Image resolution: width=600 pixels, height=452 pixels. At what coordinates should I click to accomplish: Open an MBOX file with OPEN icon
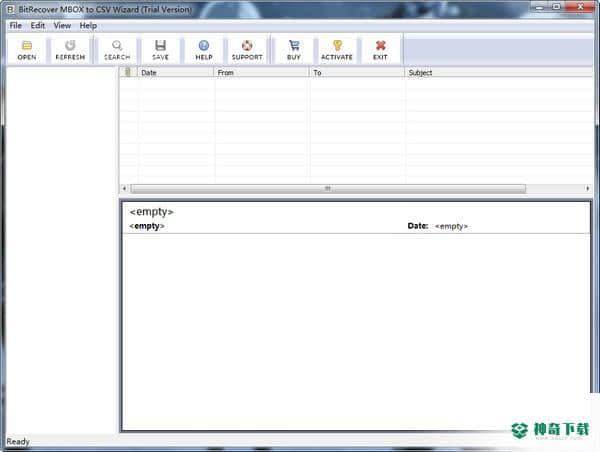27,50
